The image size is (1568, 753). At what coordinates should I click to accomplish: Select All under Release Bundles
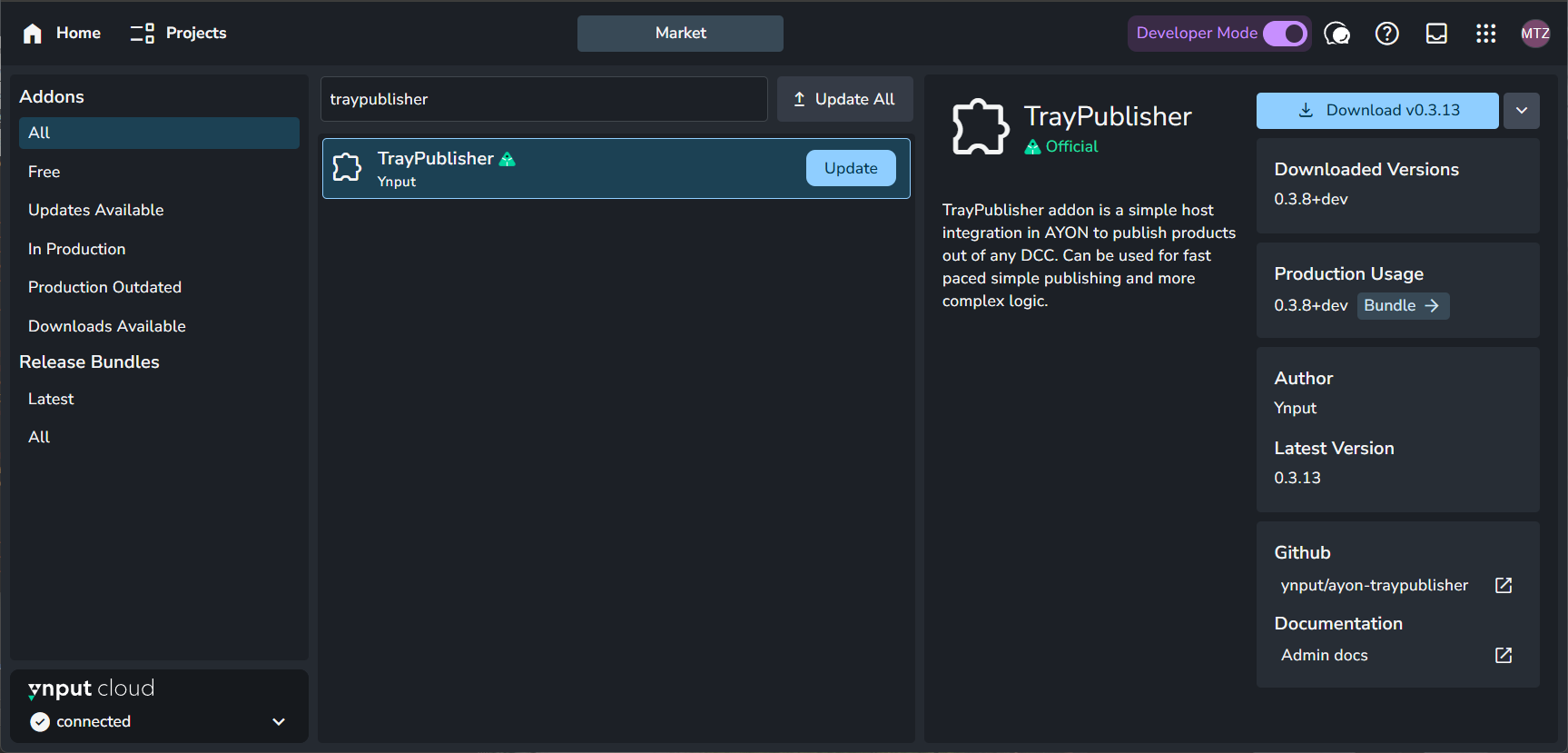point(159,437)
